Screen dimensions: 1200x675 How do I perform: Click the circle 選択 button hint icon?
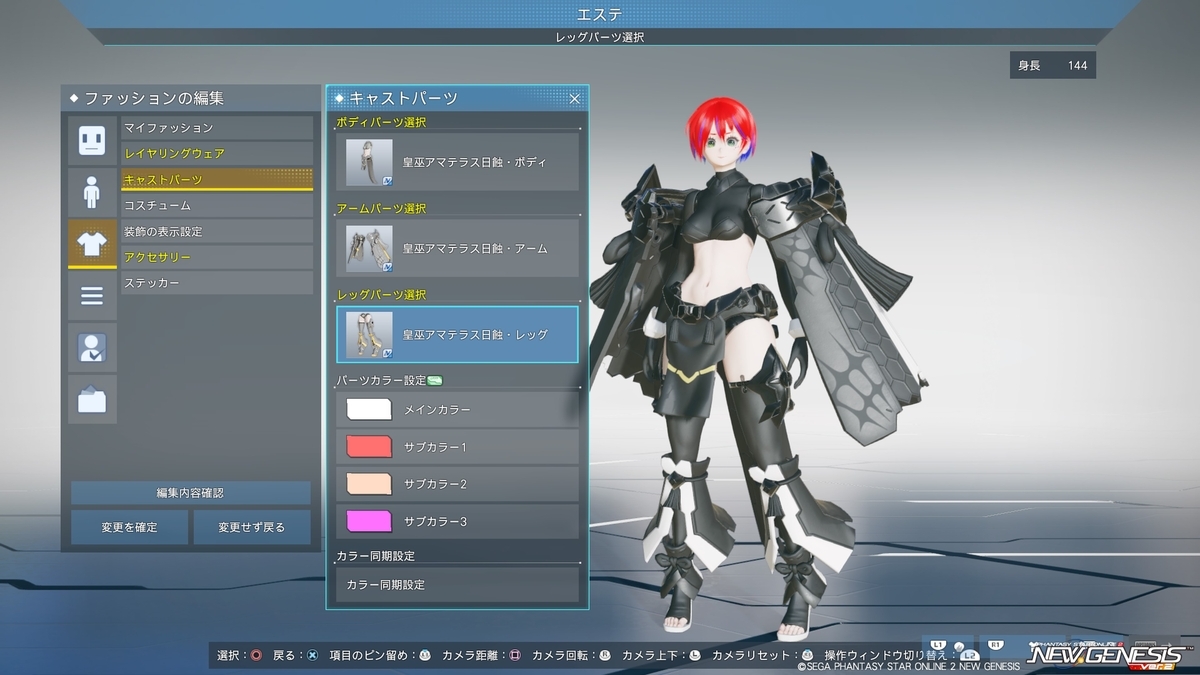[256, 655]
